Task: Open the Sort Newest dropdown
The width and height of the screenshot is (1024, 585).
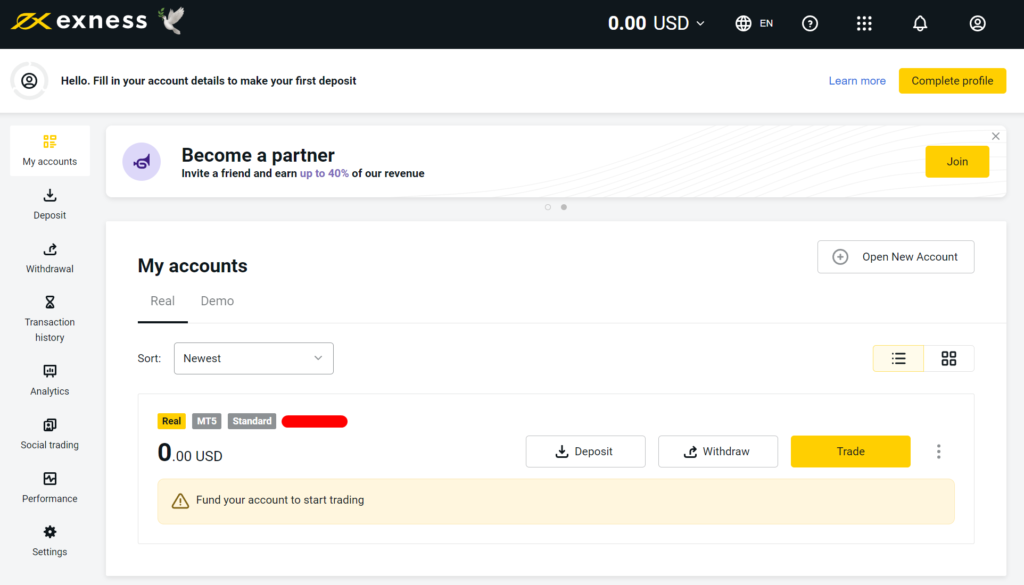Action: point(253,358)
